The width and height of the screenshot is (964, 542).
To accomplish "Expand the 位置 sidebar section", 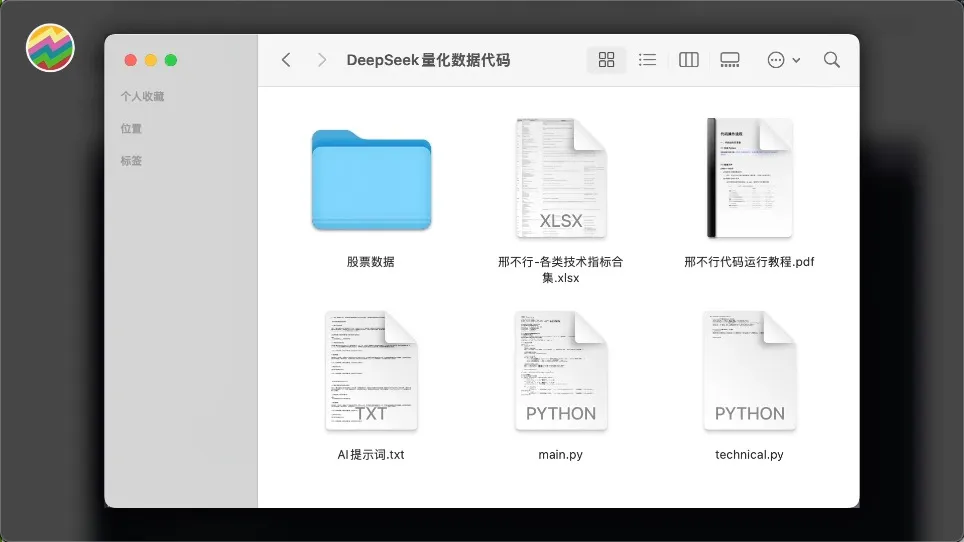I will pyautogui.click(x=131, y=129).
